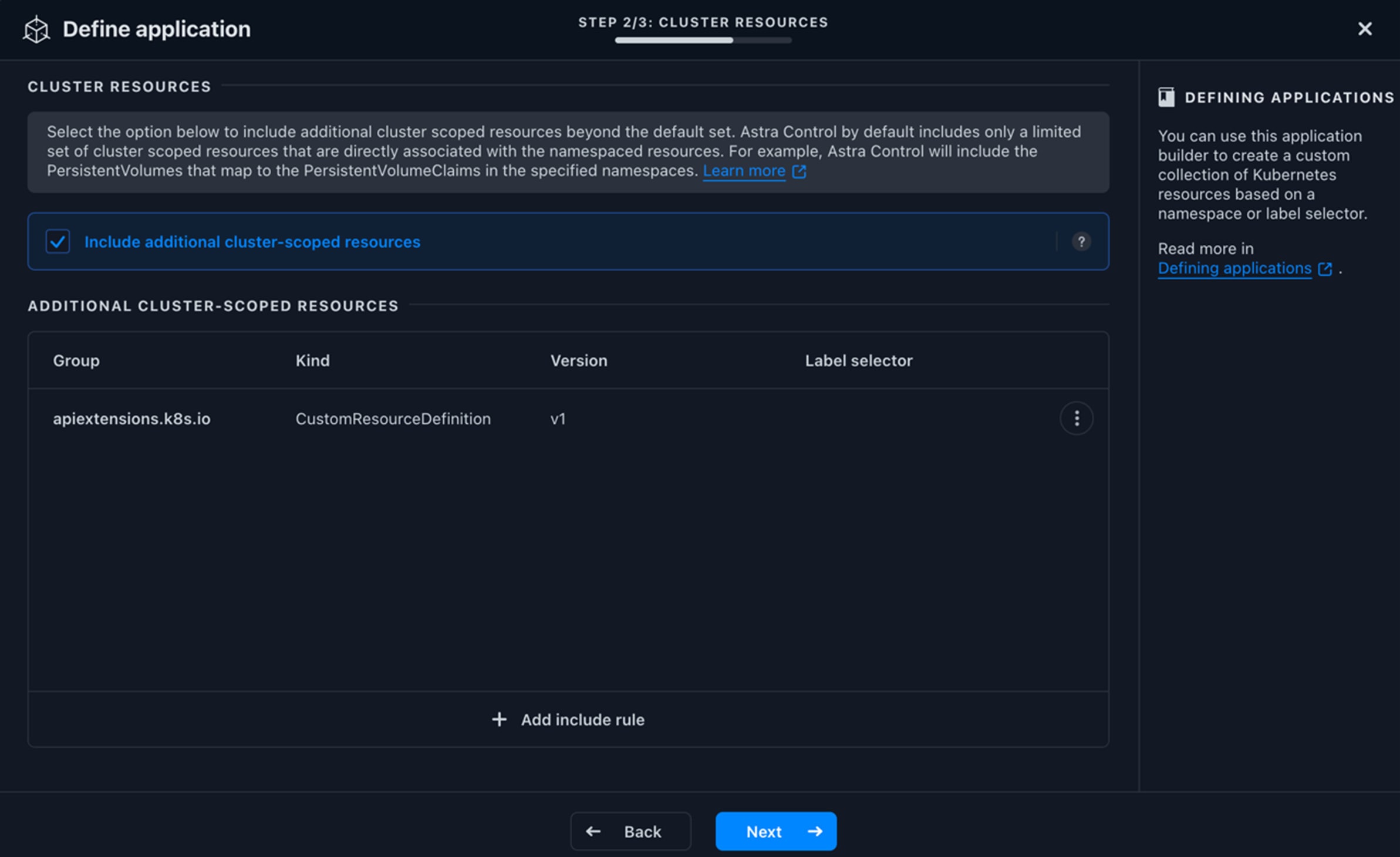Click the Kind column header
Screen dimensions: 1400x857
pyautogui.click(x=312, y=360)
